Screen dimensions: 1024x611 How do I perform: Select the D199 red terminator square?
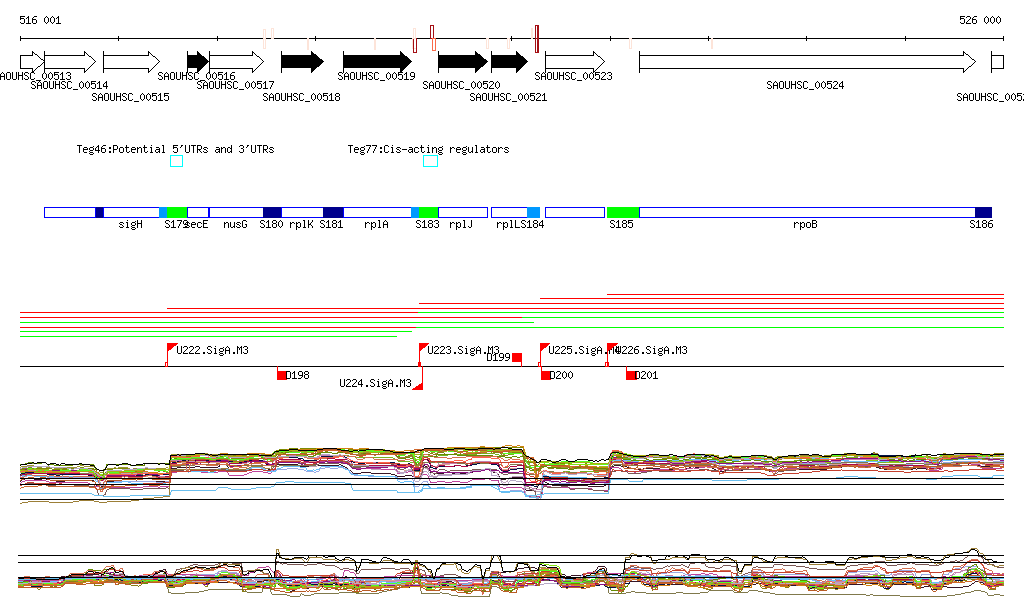(517, 357)
